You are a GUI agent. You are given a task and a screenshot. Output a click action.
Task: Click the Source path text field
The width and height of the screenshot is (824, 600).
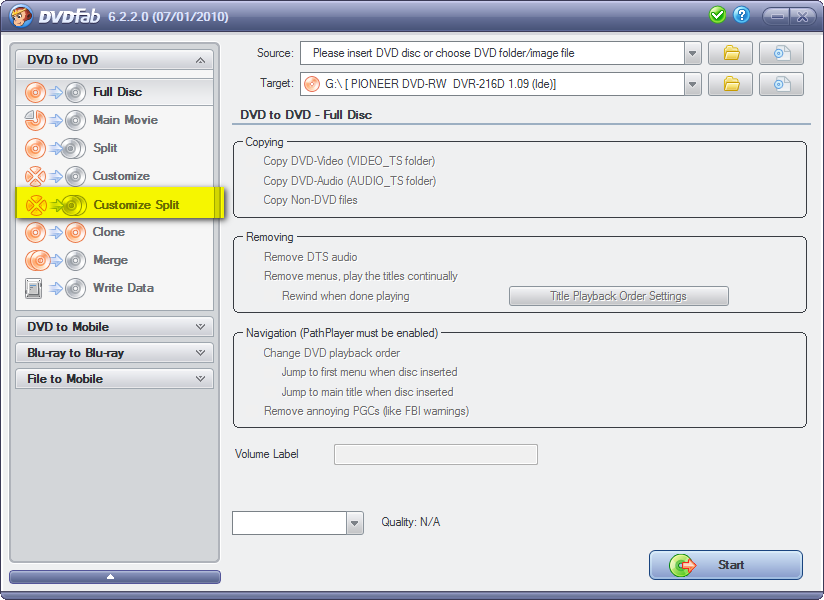492,53
